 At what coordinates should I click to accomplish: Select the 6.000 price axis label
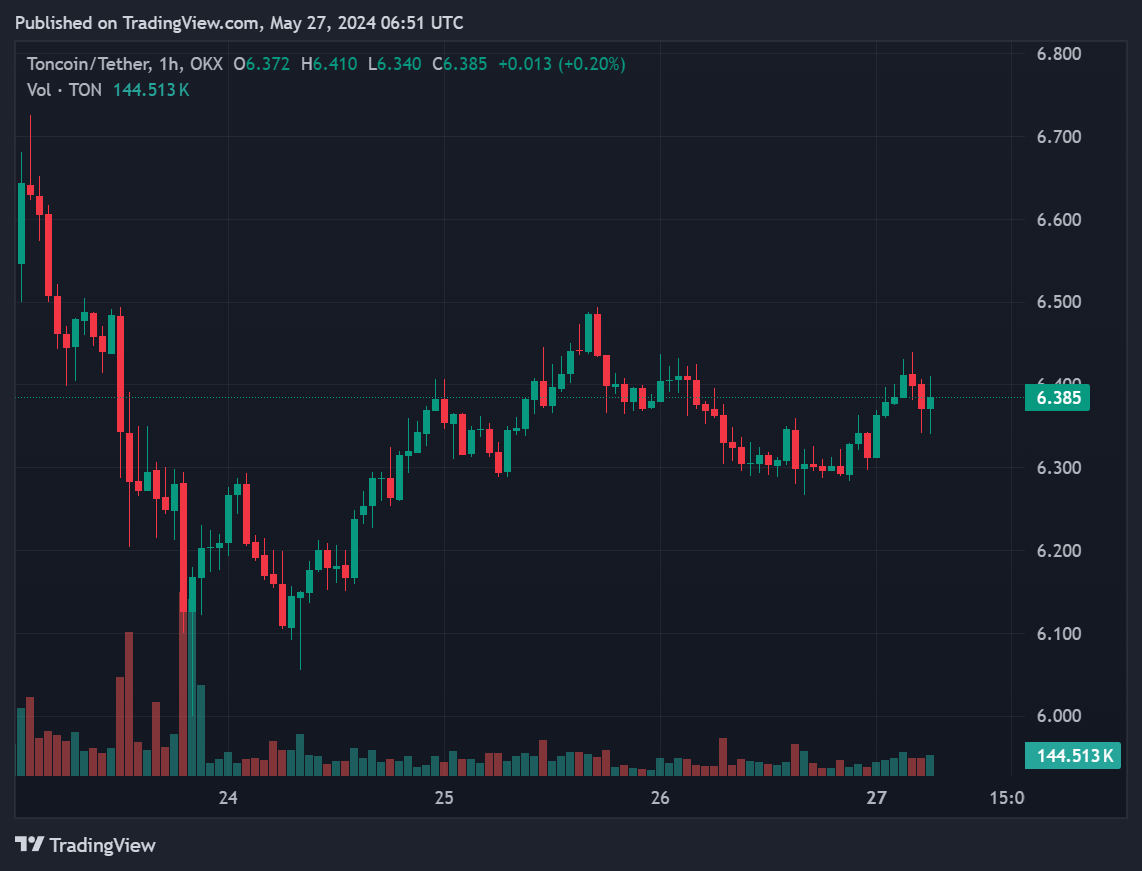(x=1059, y=716)
